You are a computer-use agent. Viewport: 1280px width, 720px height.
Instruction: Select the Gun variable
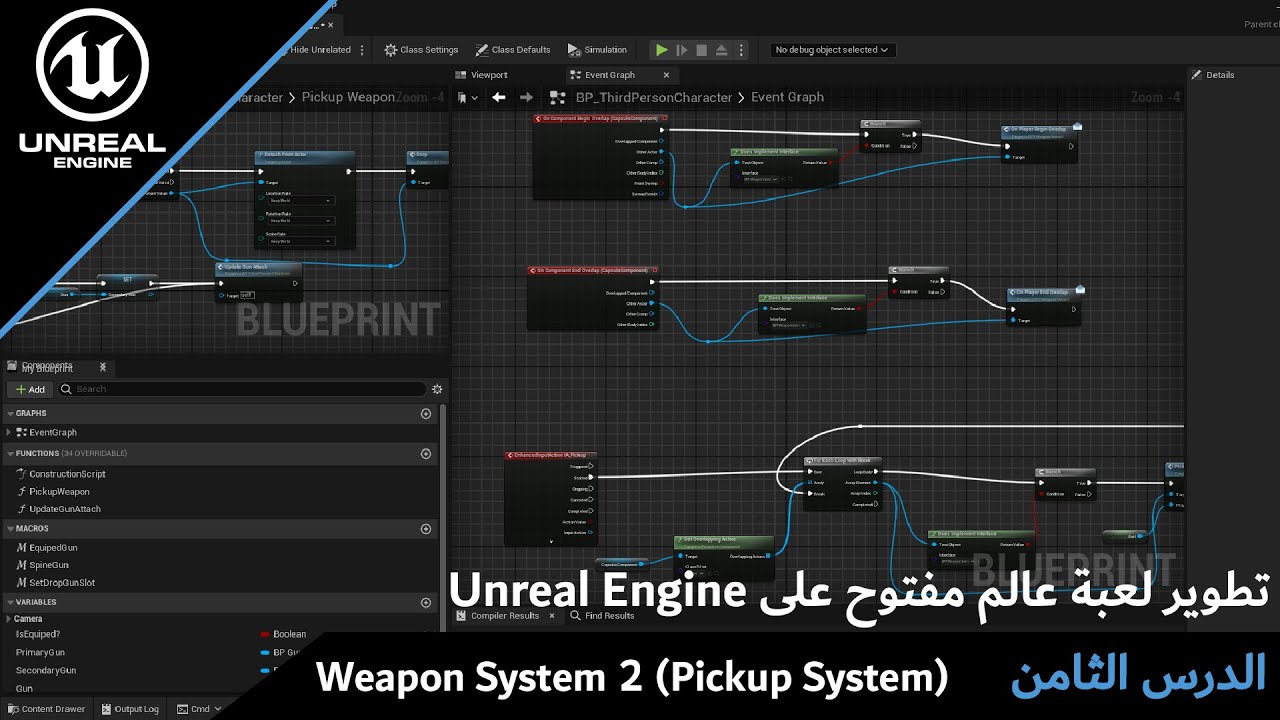24,688
